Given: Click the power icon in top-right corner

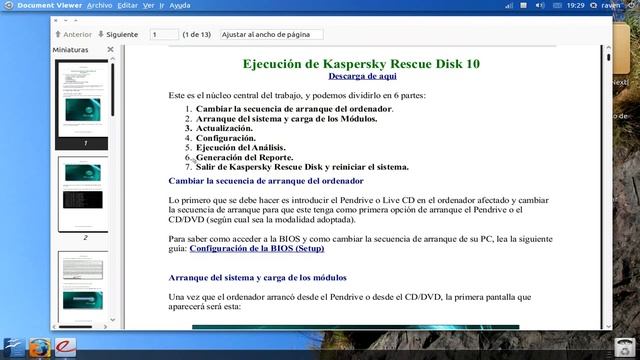Looking at the screenshot, I should pyautogui.click(x=632, y=5).
